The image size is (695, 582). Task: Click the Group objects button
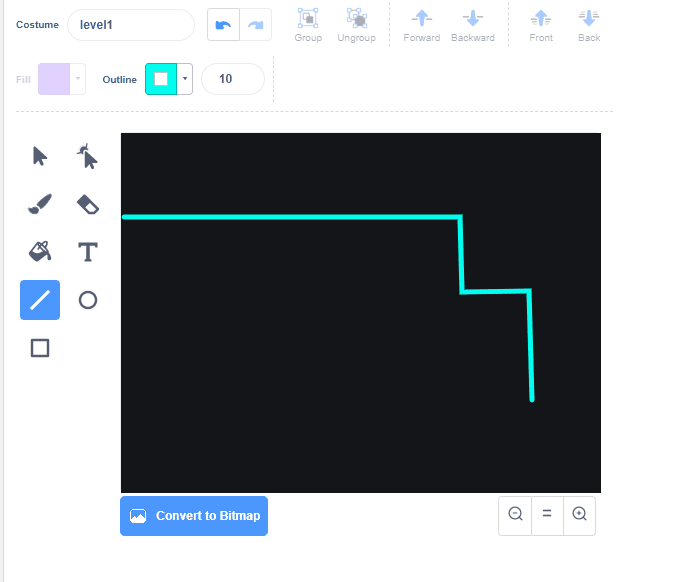[308, 25]
